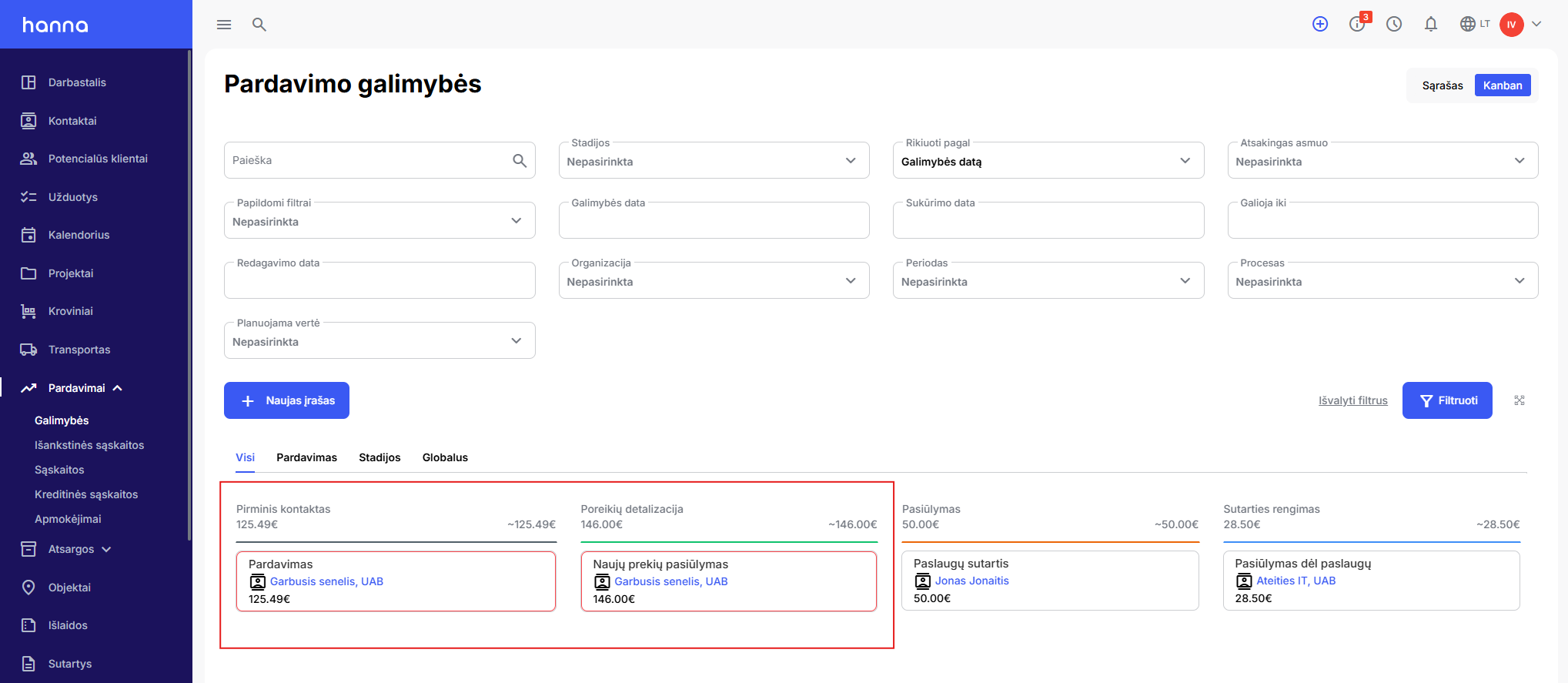This screenshot has height=683, width=1568.
Task: Expand the user menu chevron beside avatar
Action: [x=1536, y=24]
